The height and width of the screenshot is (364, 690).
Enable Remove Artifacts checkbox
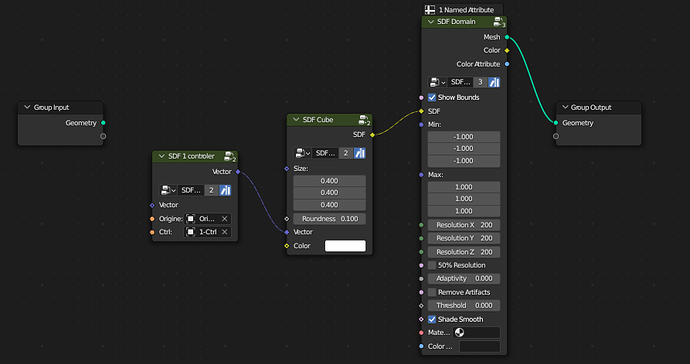click(432, 292)
